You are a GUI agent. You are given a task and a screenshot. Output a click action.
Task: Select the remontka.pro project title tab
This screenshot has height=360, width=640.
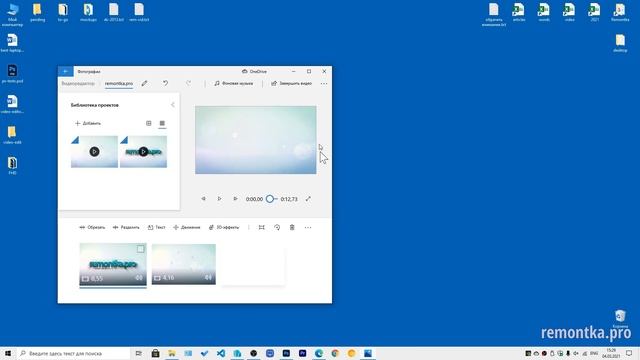point(119,84)
